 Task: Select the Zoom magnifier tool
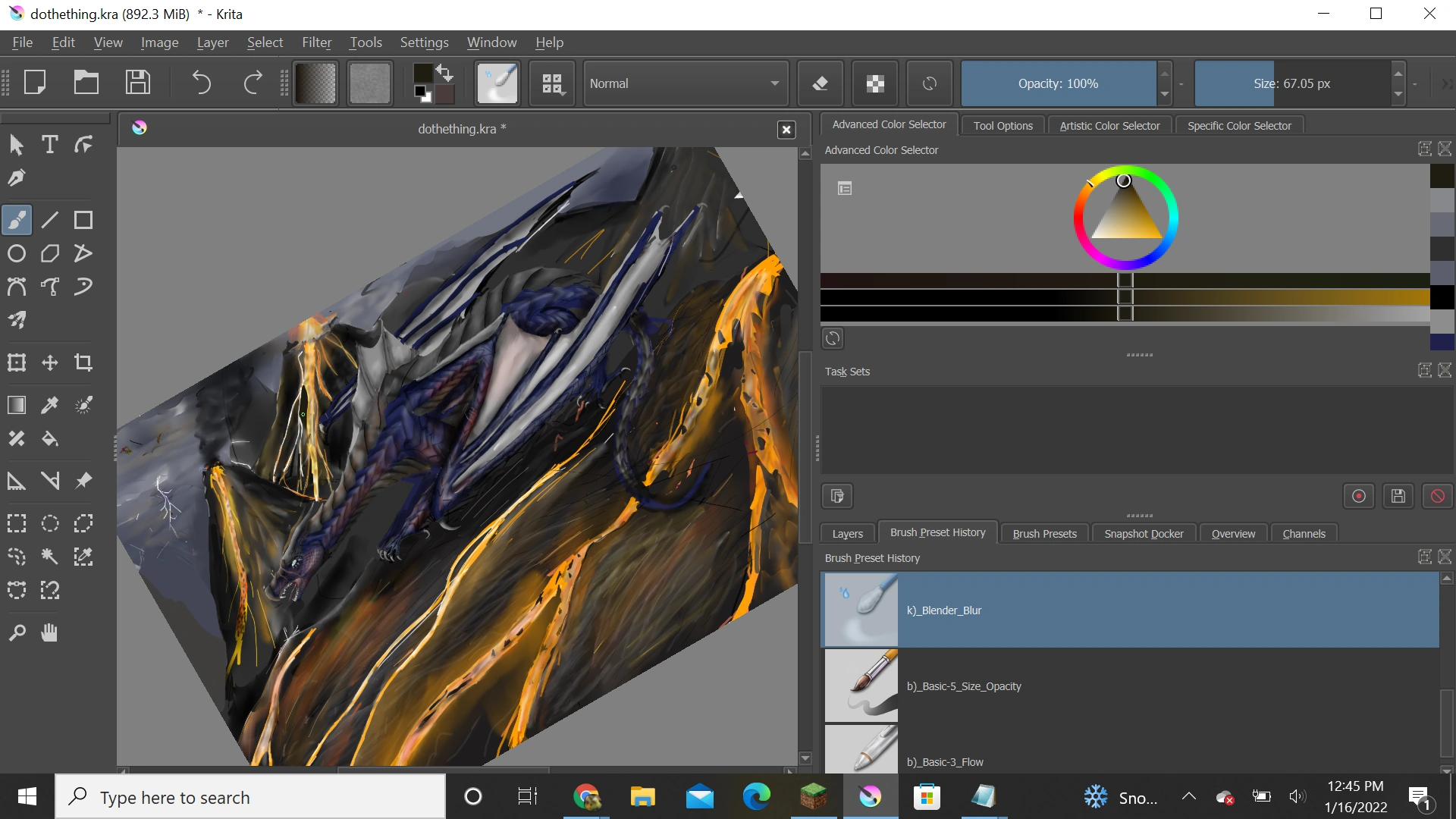(x=17, y=632)
